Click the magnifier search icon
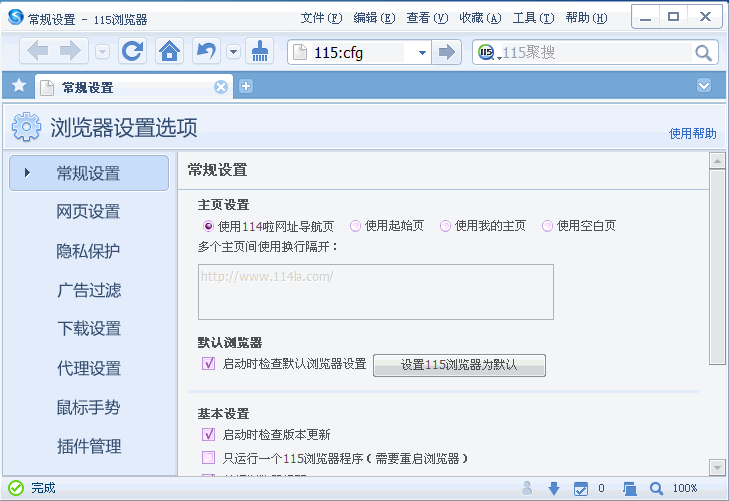 click(703, 53)
